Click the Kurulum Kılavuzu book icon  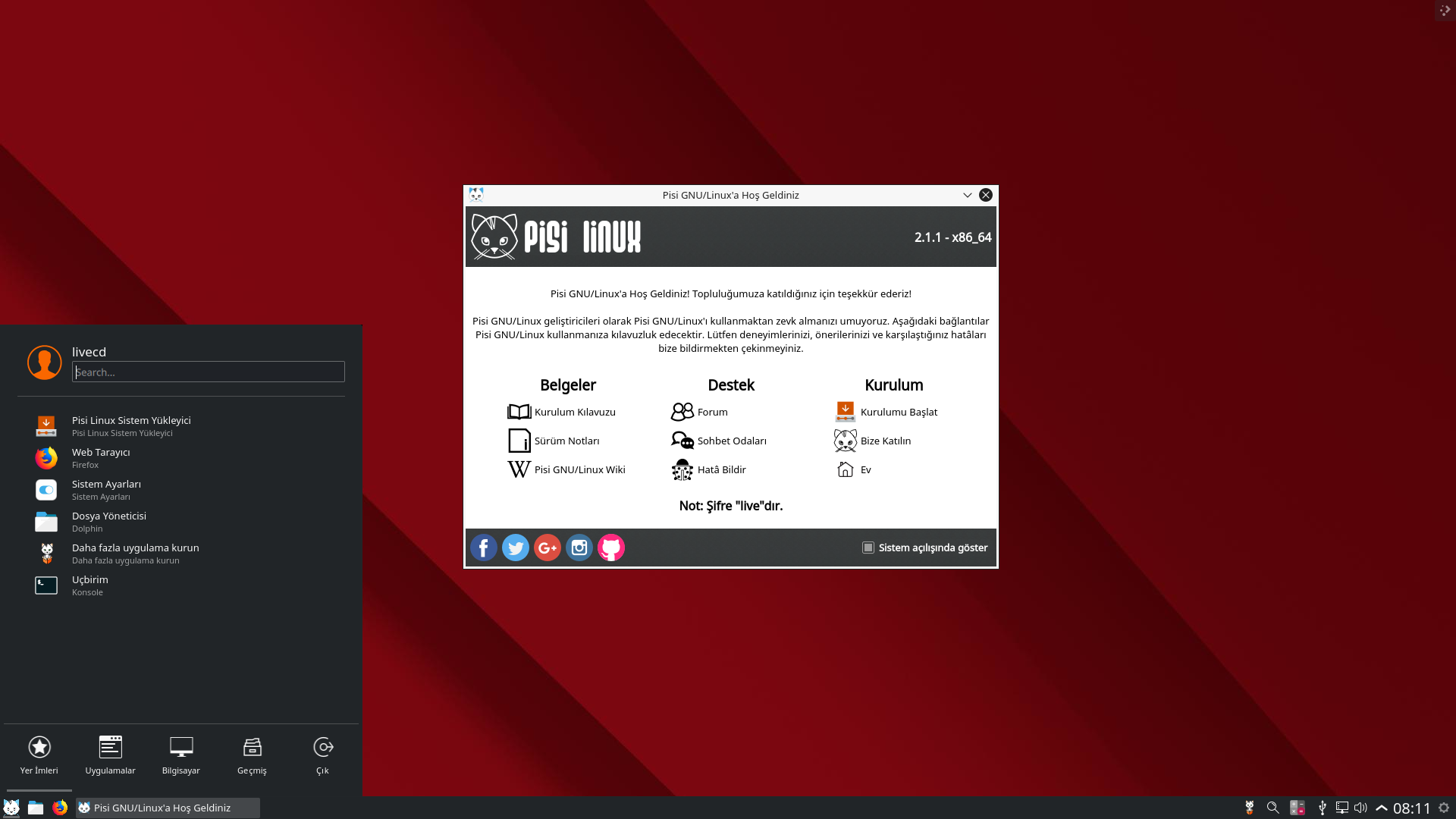[x=519, y=412]
